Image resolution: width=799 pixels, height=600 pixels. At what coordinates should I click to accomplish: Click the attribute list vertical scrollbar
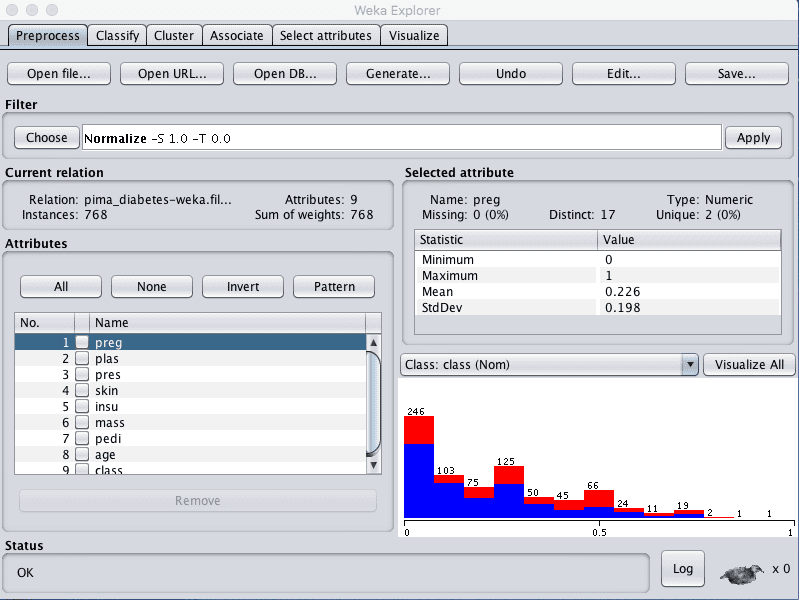(x=374, y=404)
